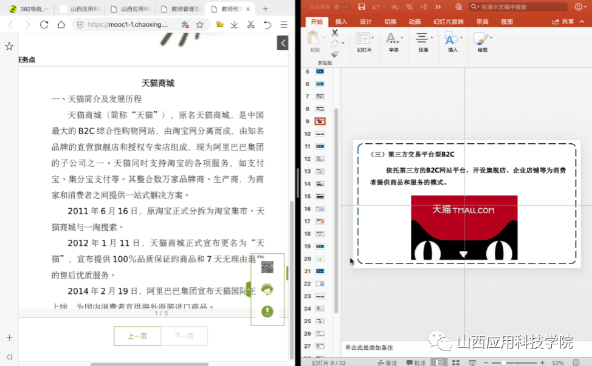The image size is (592, 366).
Task: Click the Save icon in PowerPoint title bar
Action: point(361,6)
